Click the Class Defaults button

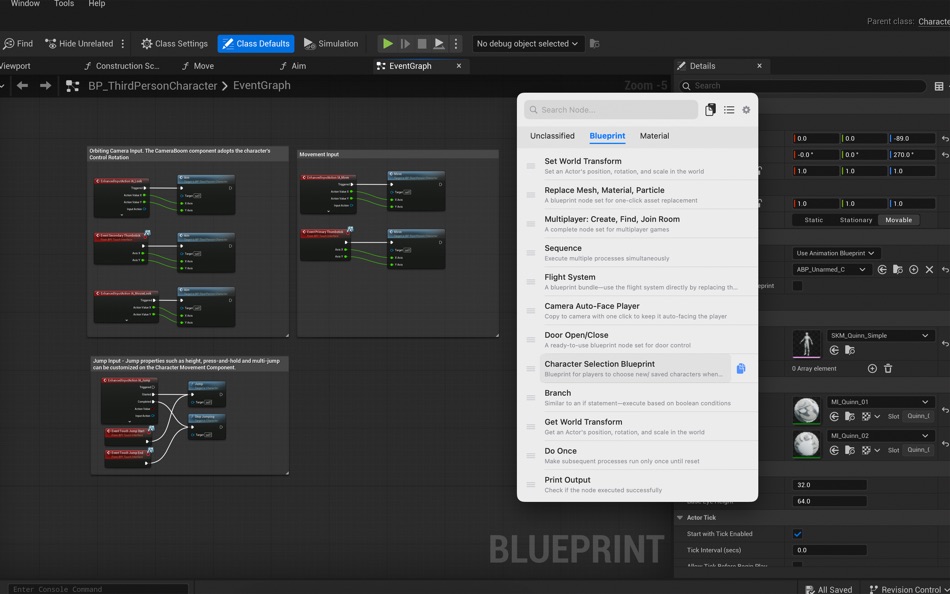point(256,44)
